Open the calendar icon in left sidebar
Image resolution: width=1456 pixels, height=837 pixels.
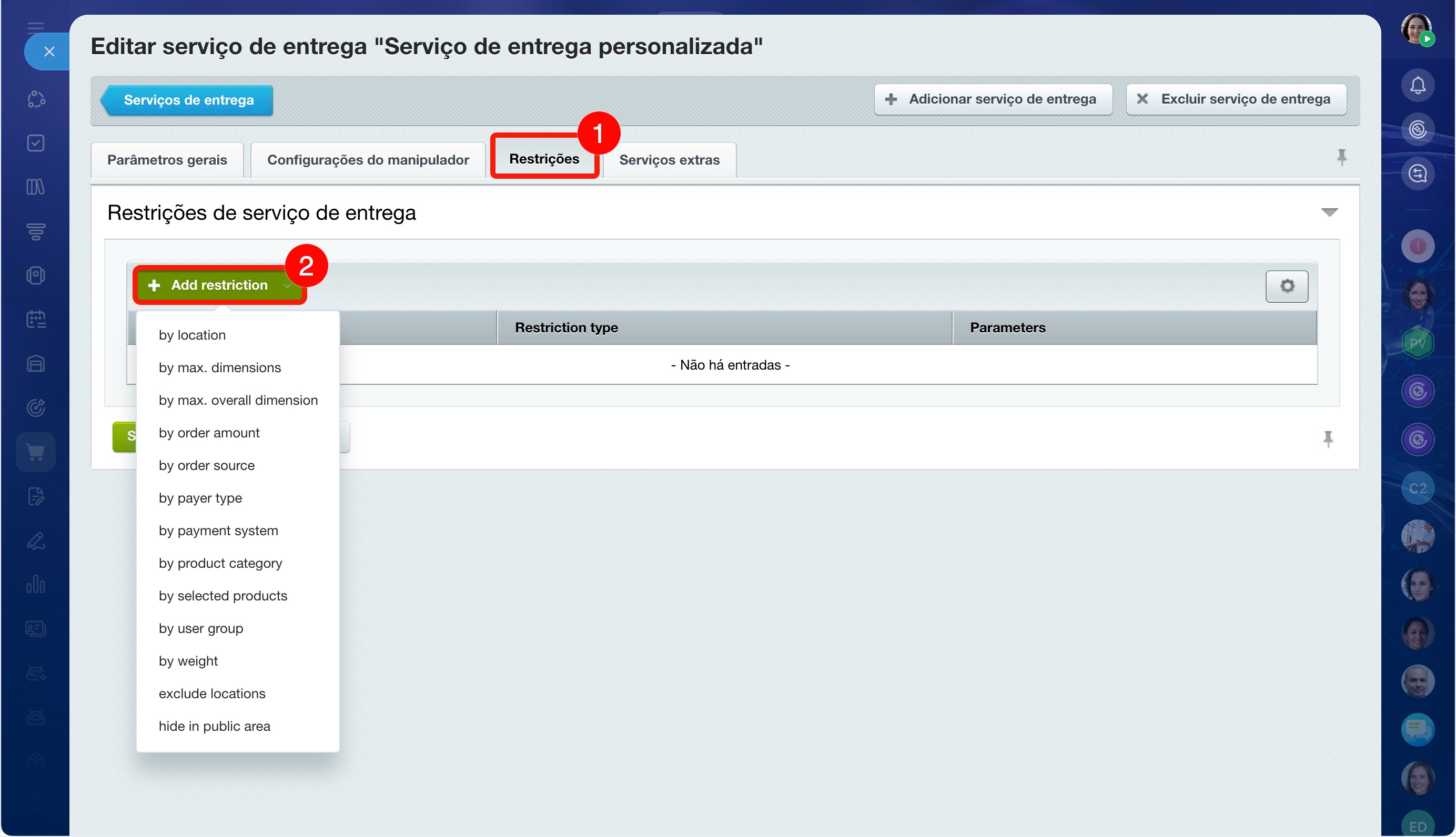pos(36,319)
